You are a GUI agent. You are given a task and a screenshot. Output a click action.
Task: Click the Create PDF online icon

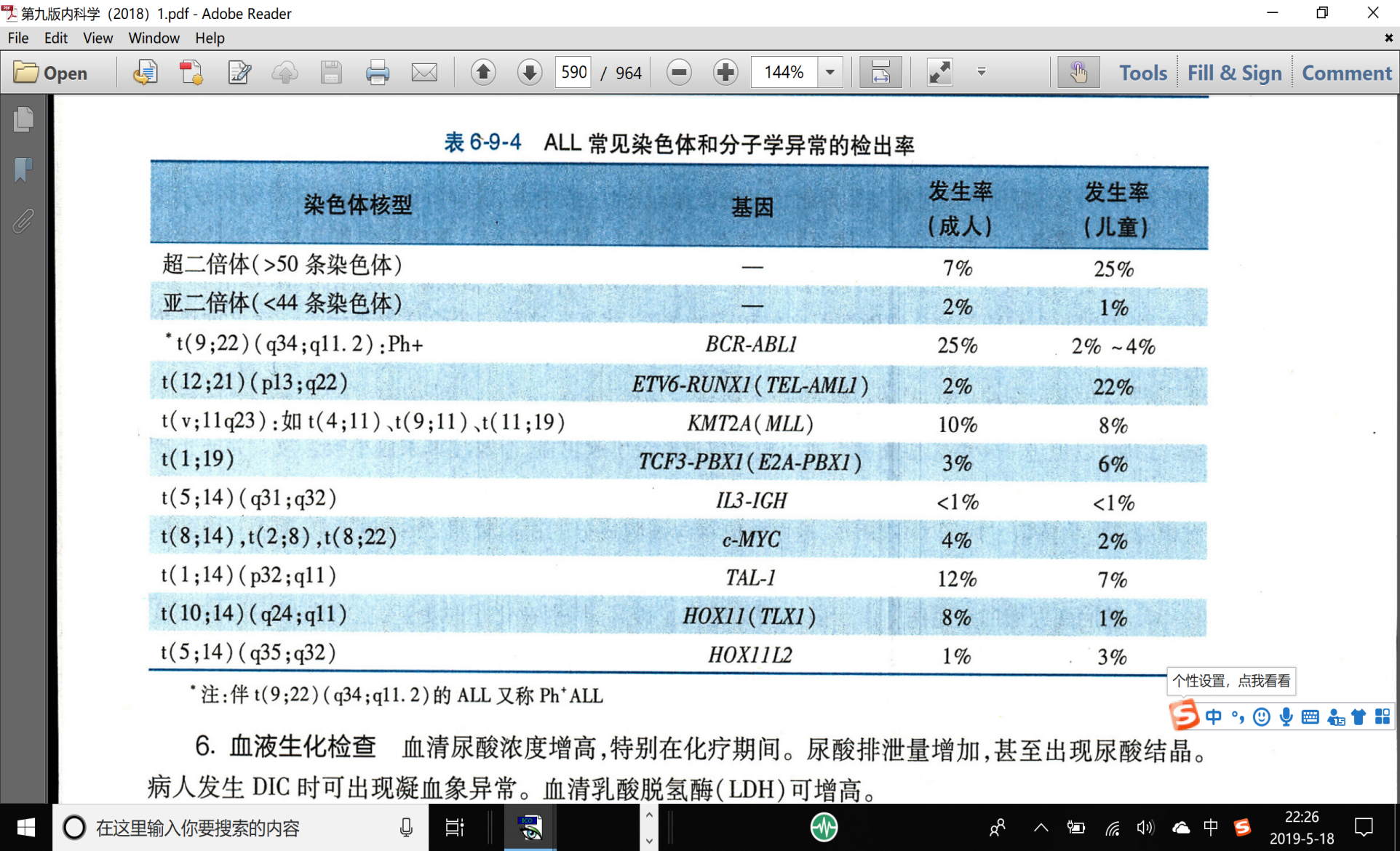[x=191, y=73]
